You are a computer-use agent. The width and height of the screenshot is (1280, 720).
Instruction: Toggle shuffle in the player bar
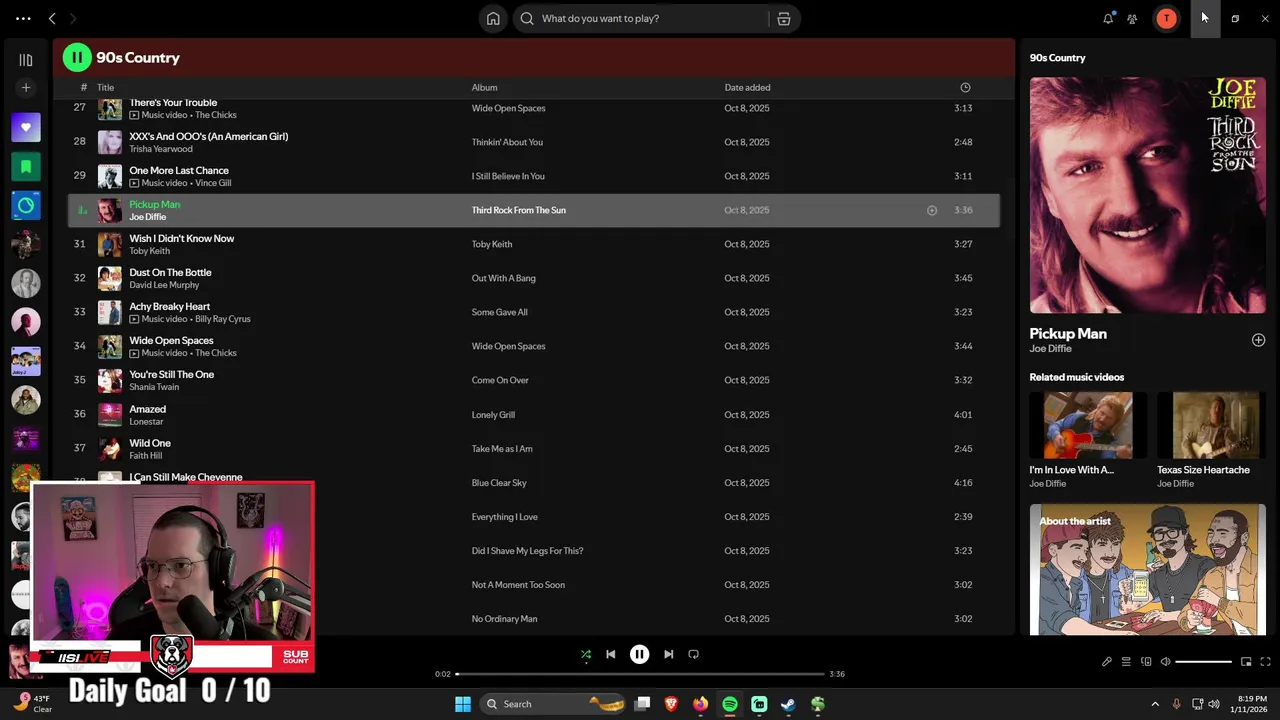[586, 654]
